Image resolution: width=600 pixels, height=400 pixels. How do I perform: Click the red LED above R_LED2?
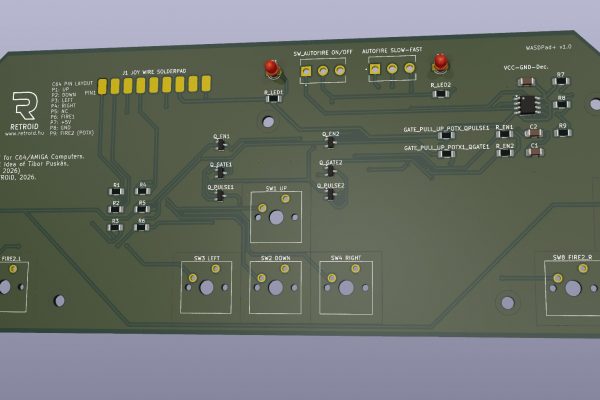click(440, 66)
